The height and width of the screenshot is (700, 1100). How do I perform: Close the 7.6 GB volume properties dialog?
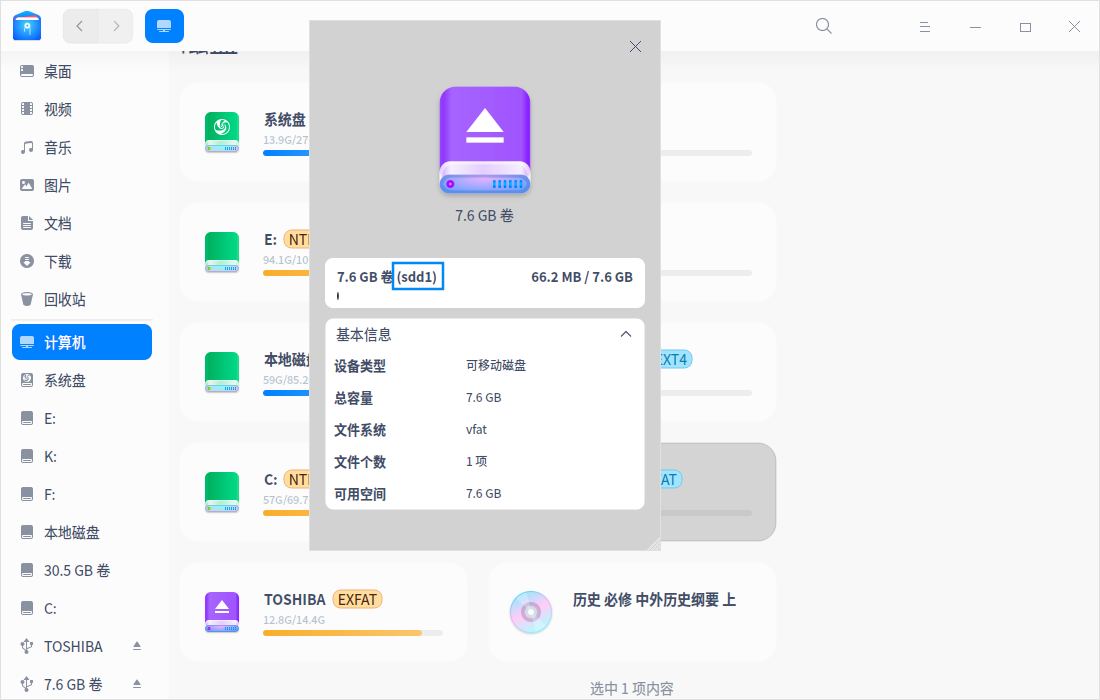click(x=635, y=46)
